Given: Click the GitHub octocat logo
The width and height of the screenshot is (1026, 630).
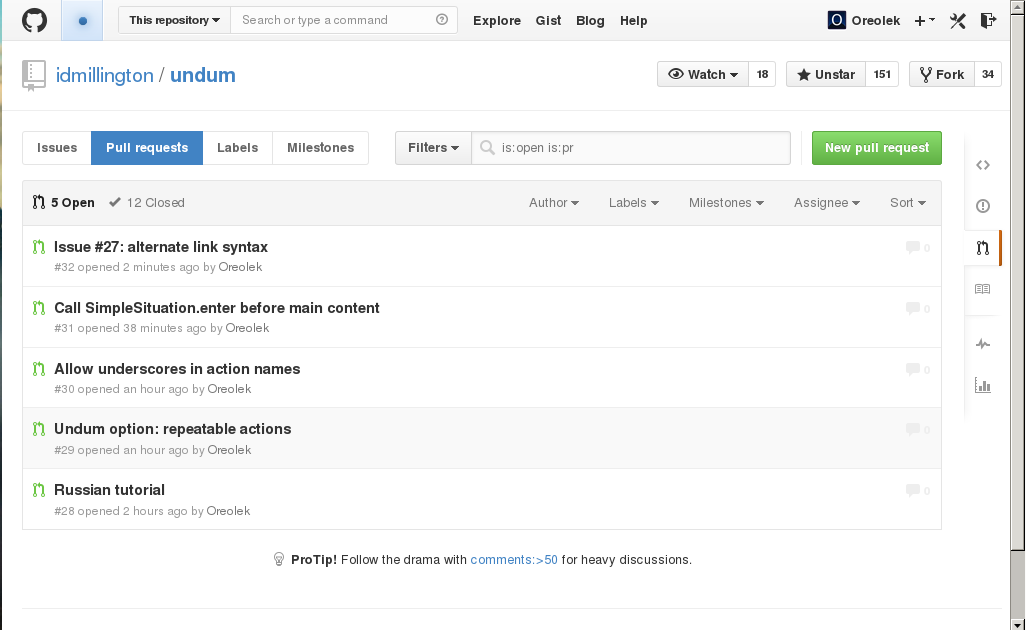Looking at the screenshot, I should [34, 20].
